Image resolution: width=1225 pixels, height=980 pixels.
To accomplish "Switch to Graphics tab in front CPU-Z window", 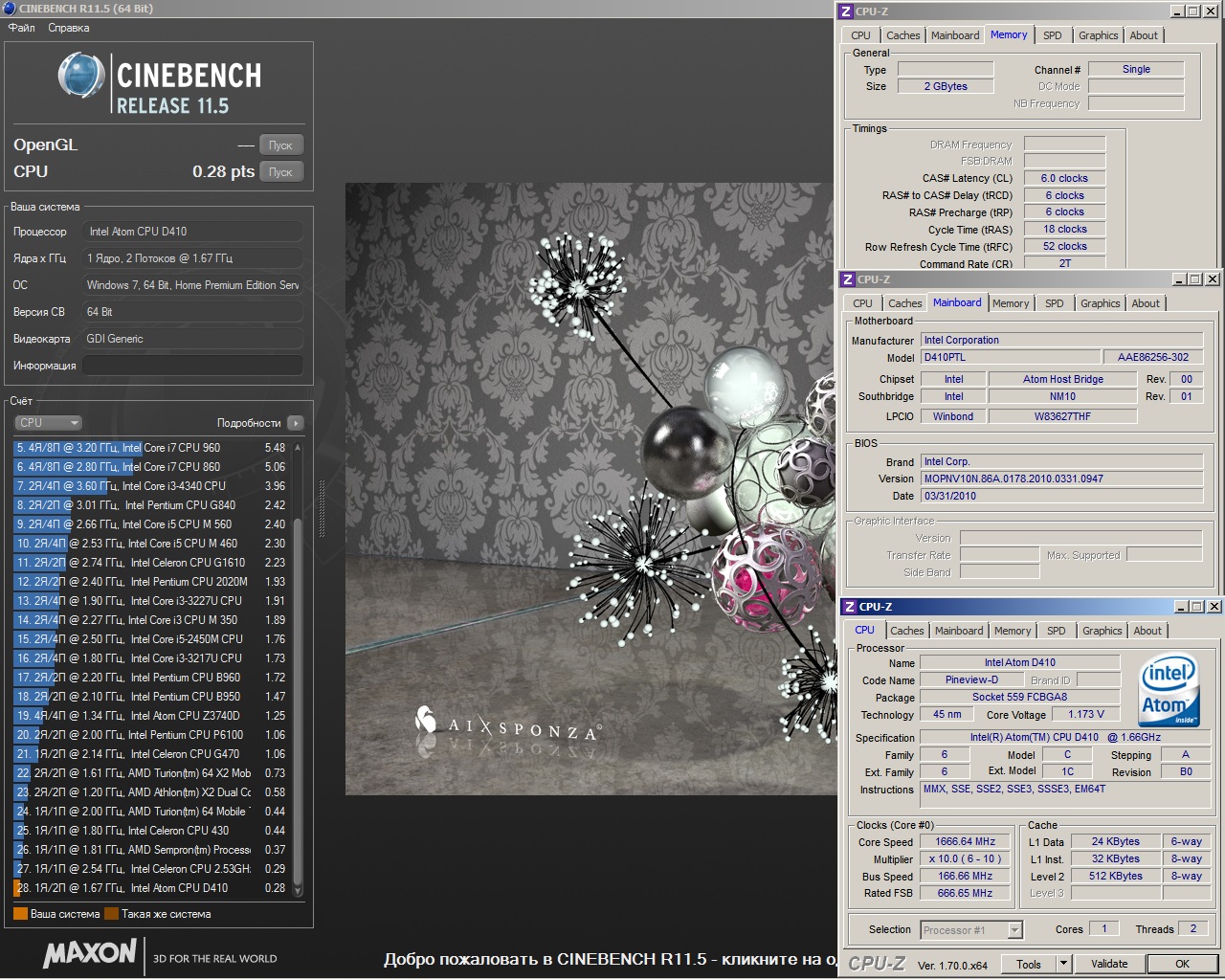I will pyautogui.click(x=1102, y=631).
